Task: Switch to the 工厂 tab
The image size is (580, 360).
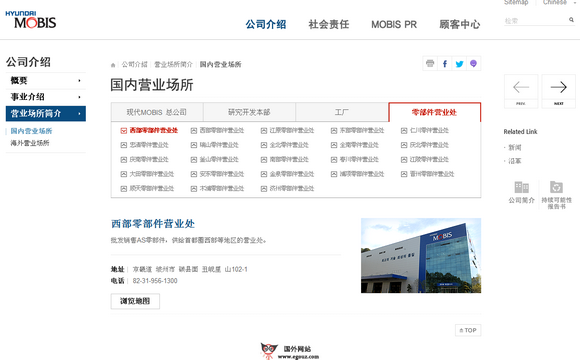Action: pos(342,112)
